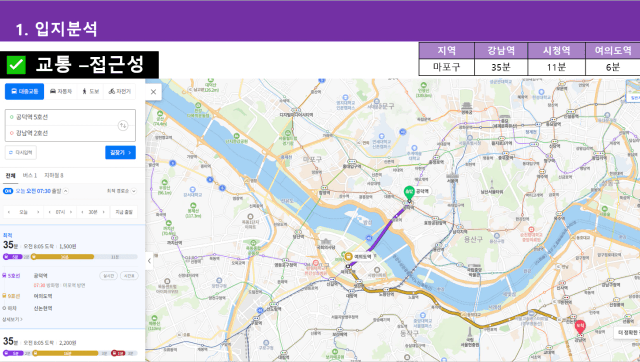Collapse the side panel with arrow handle
Image resolution: width=640 pixels, height=362 pixels.
(149, 261)
